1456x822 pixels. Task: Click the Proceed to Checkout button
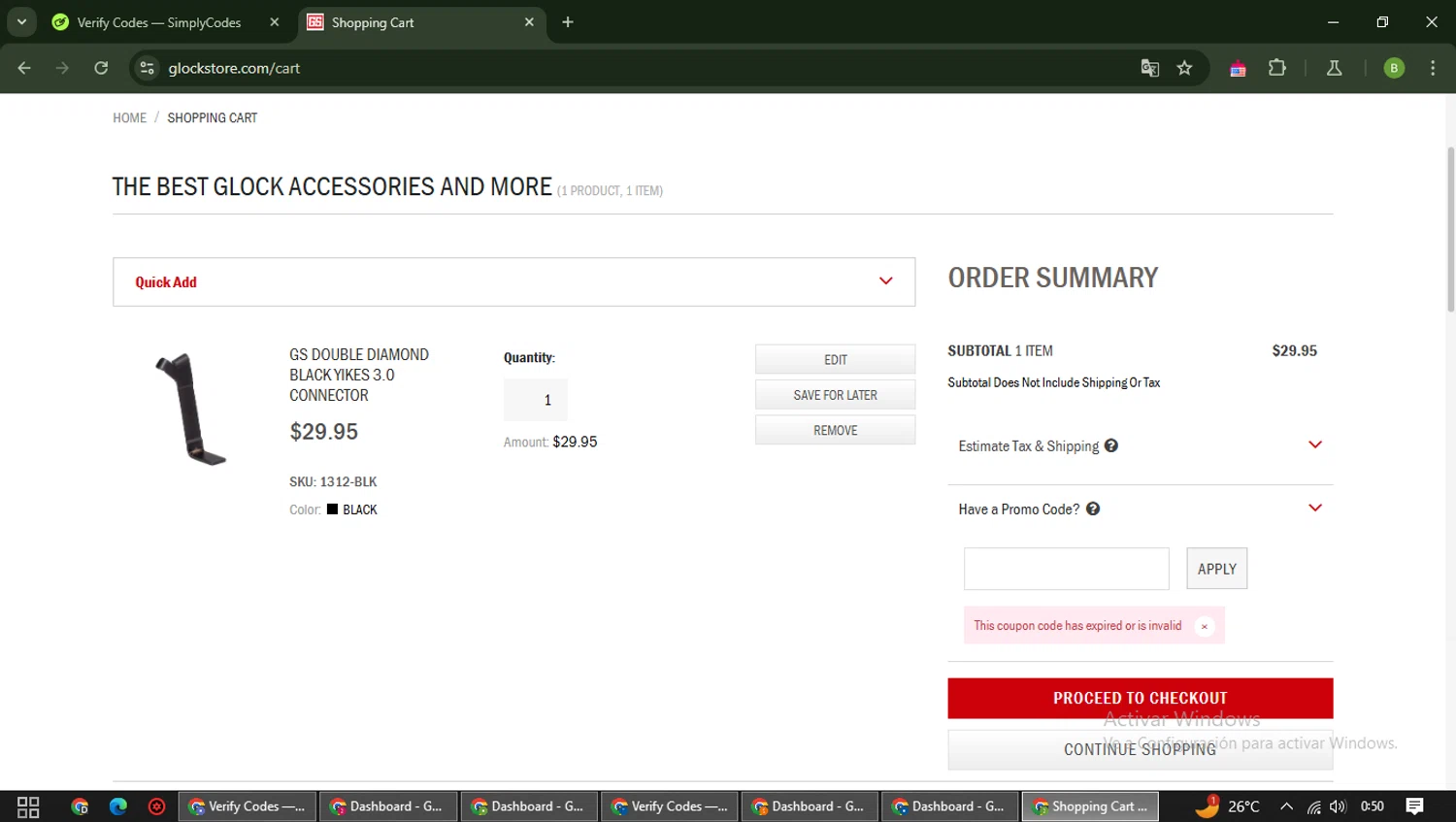(1140, 698)
